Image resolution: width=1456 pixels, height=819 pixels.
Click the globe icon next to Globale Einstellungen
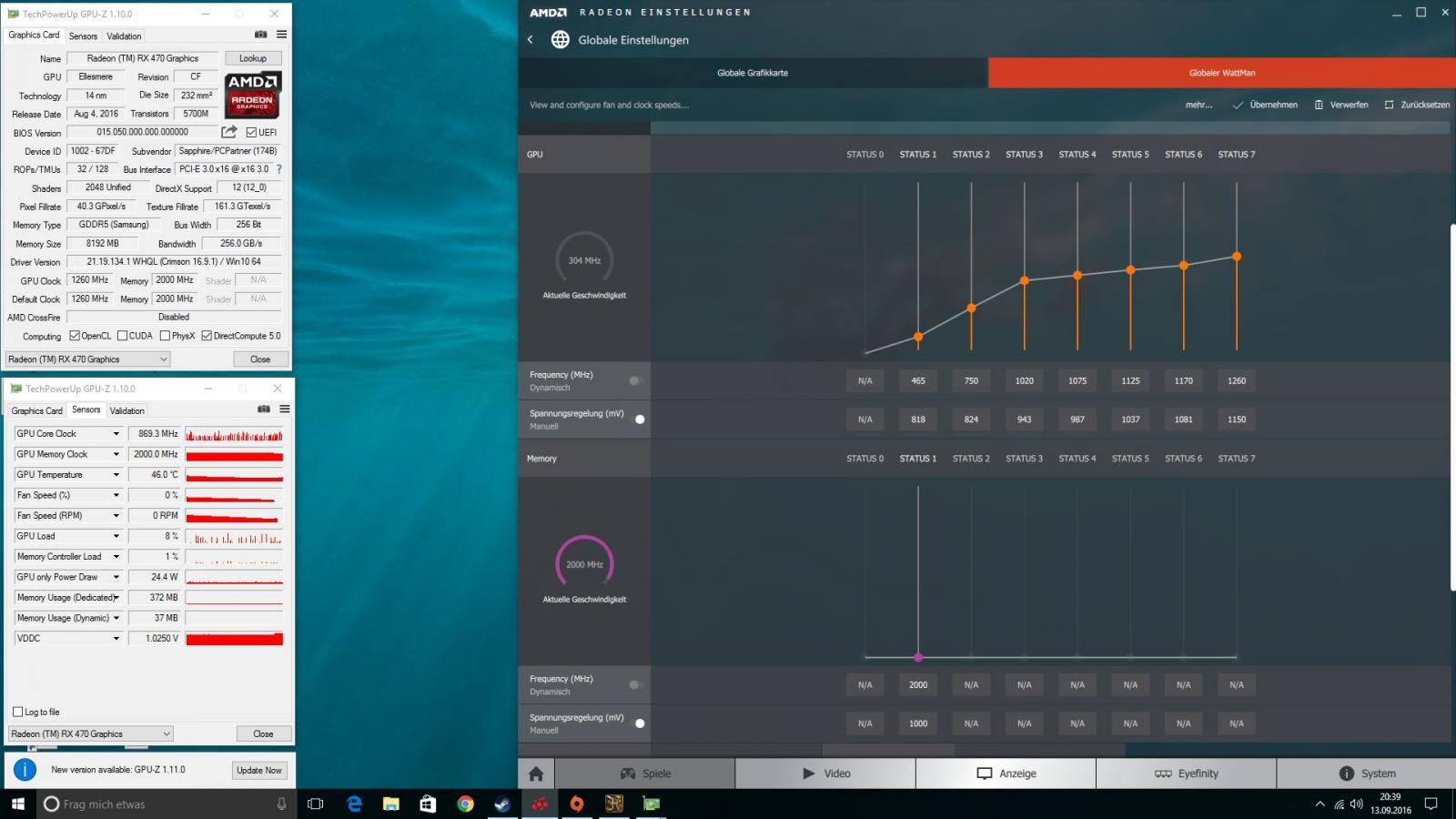[561, 40]
